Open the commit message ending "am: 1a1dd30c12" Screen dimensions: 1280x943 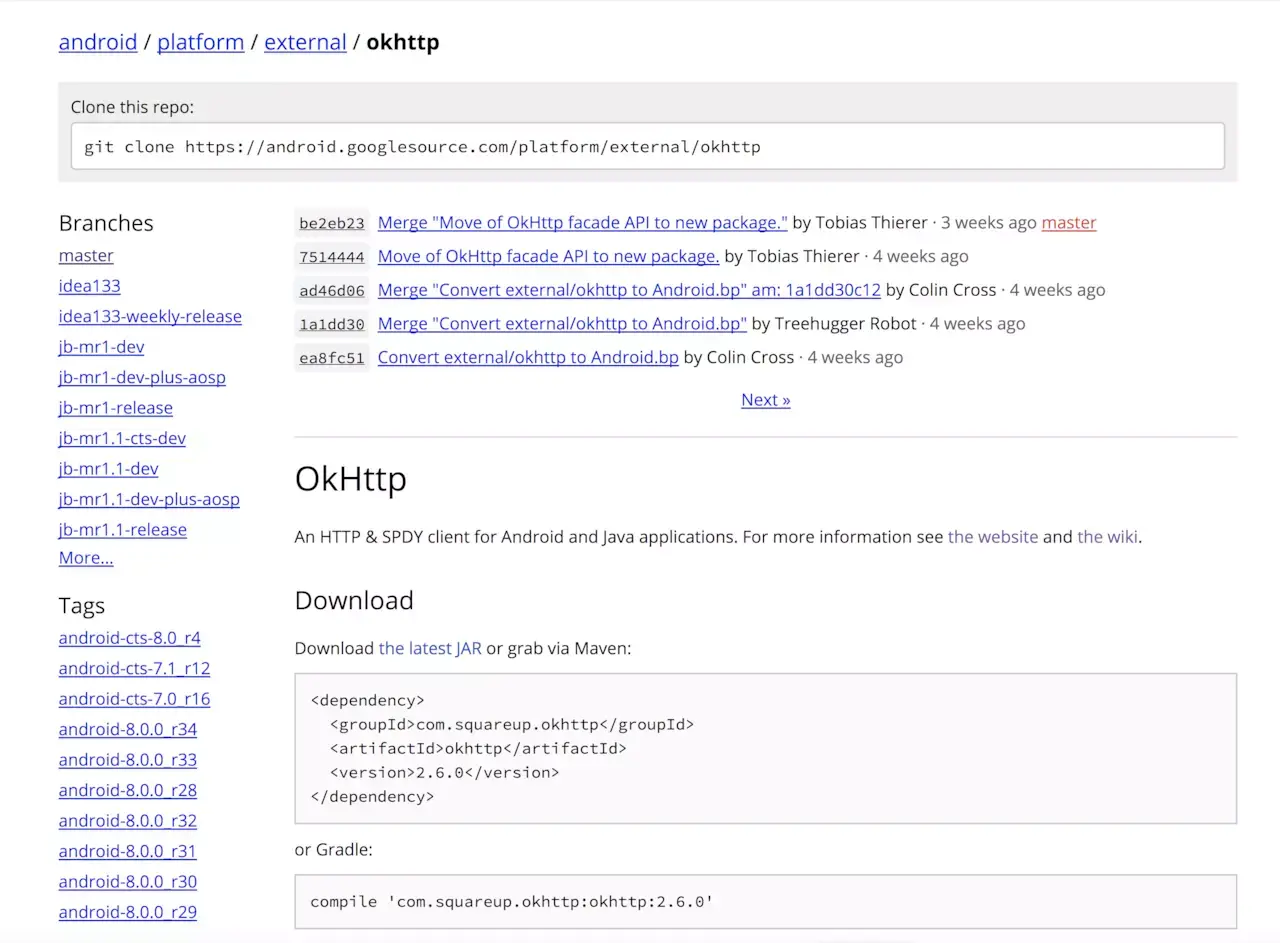[629, 290]
